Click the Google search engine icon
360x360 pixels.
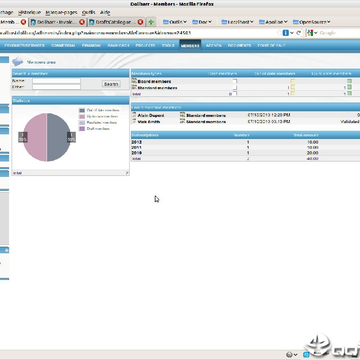pos(310,33)
